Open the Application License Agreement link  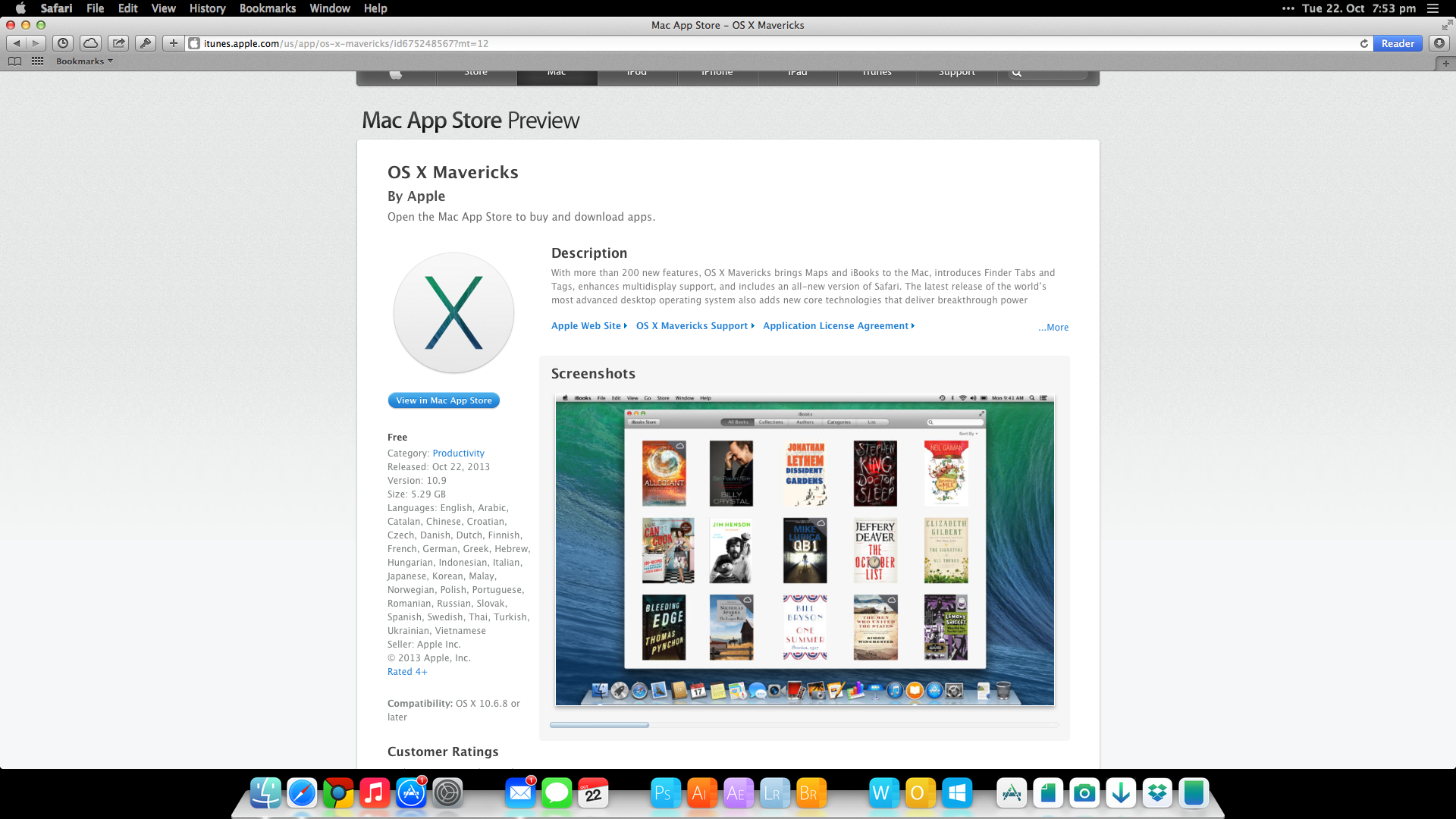click(x=839, y=326)
